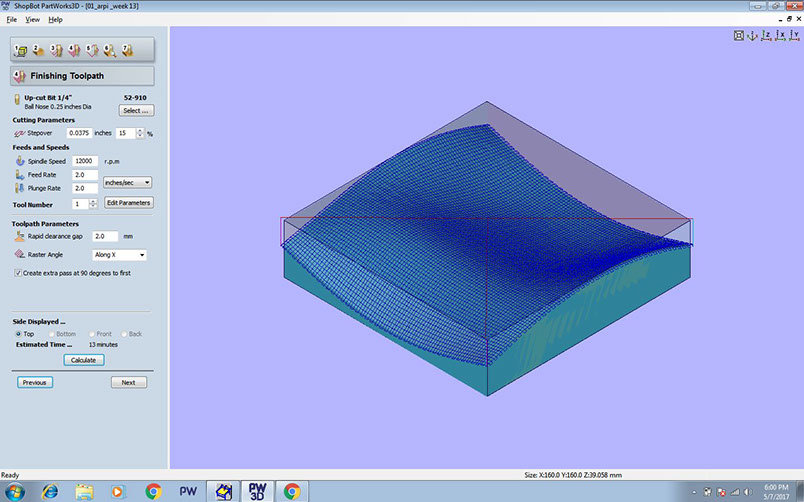
Task: Open Chrome taskbar icon next to PW 3D
Action: point(292,491)
